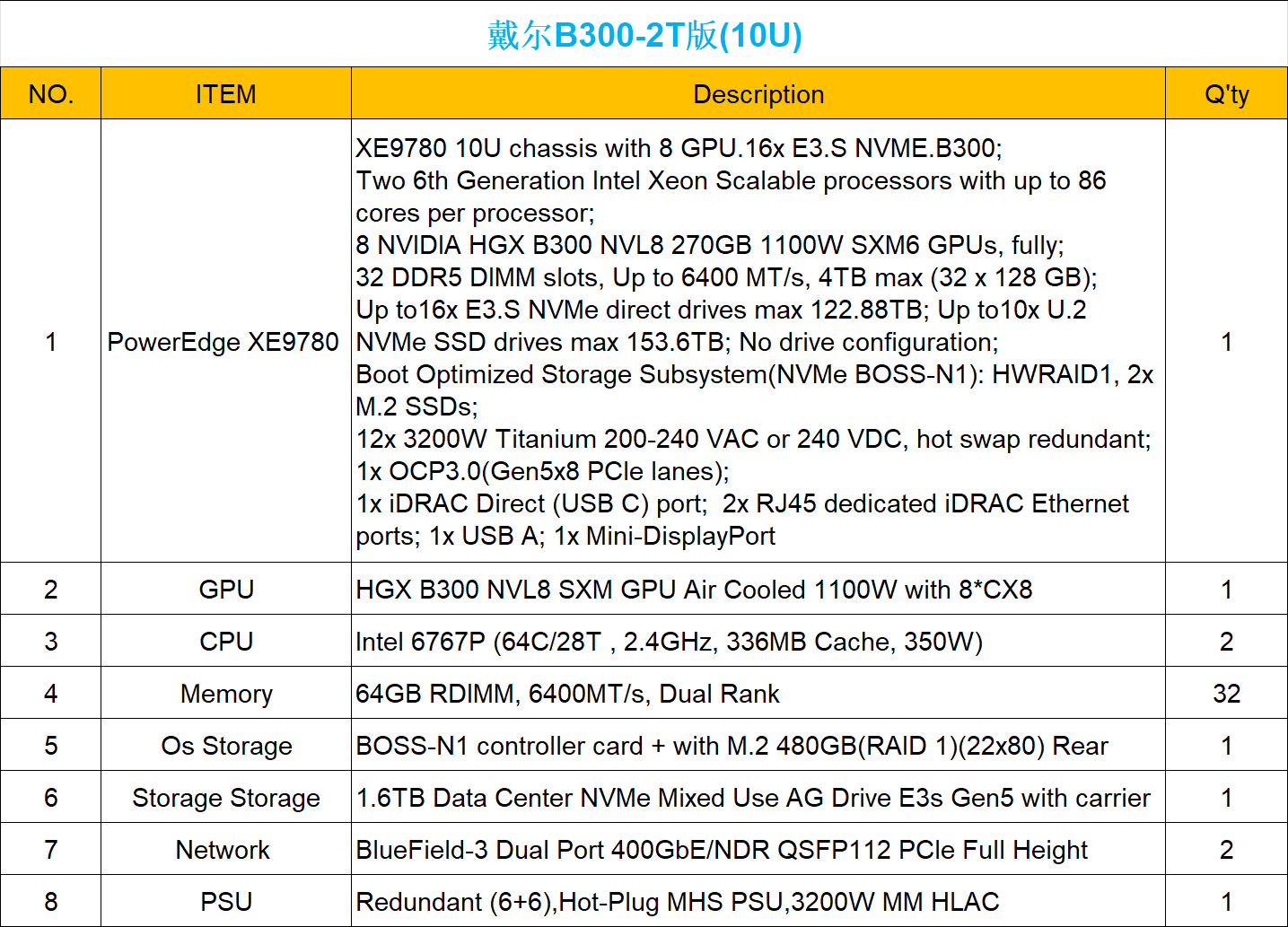Select the "NO." column header
This screenshot has width=1288, height=927.
51,93
